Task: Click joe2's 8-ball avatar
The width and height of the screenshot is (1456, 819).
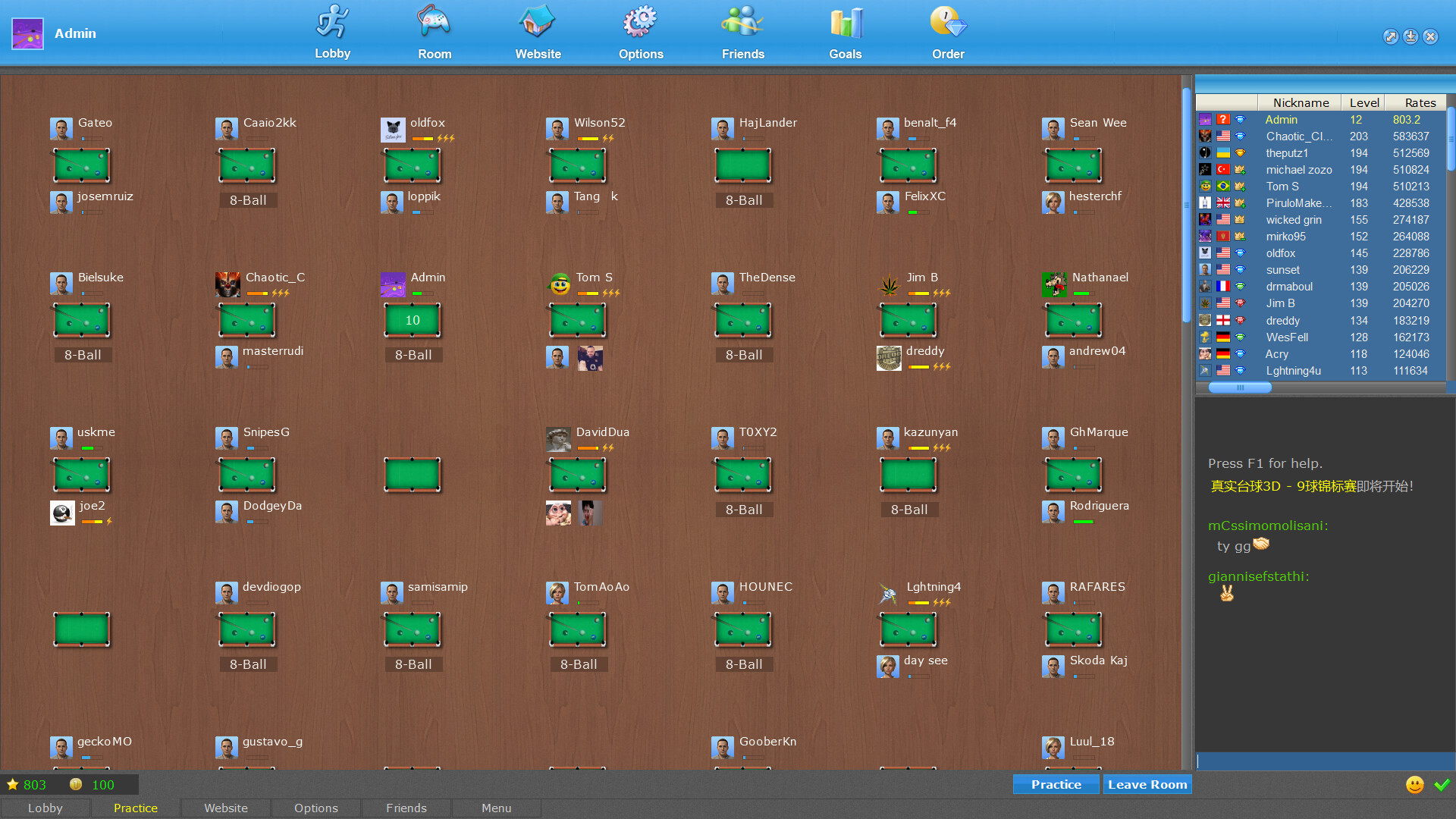Action: point(62,513)
